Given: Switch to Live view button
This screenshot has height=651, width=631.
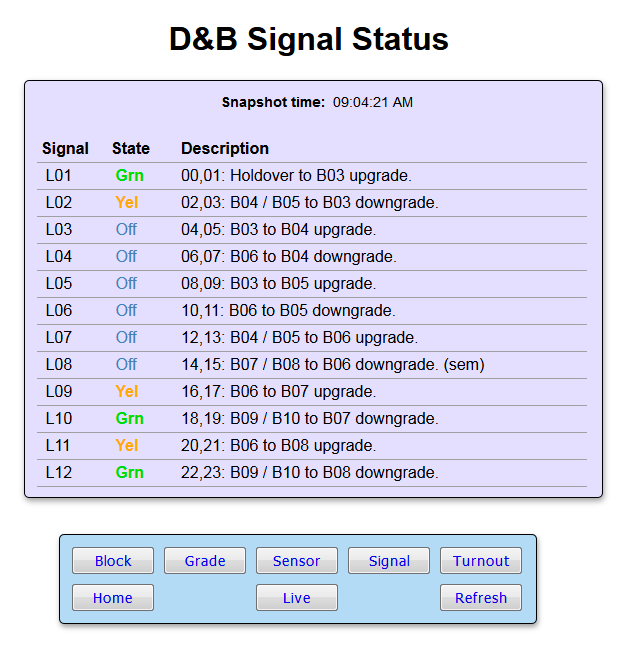Looking at the screenshot, I should click(297, 597).
